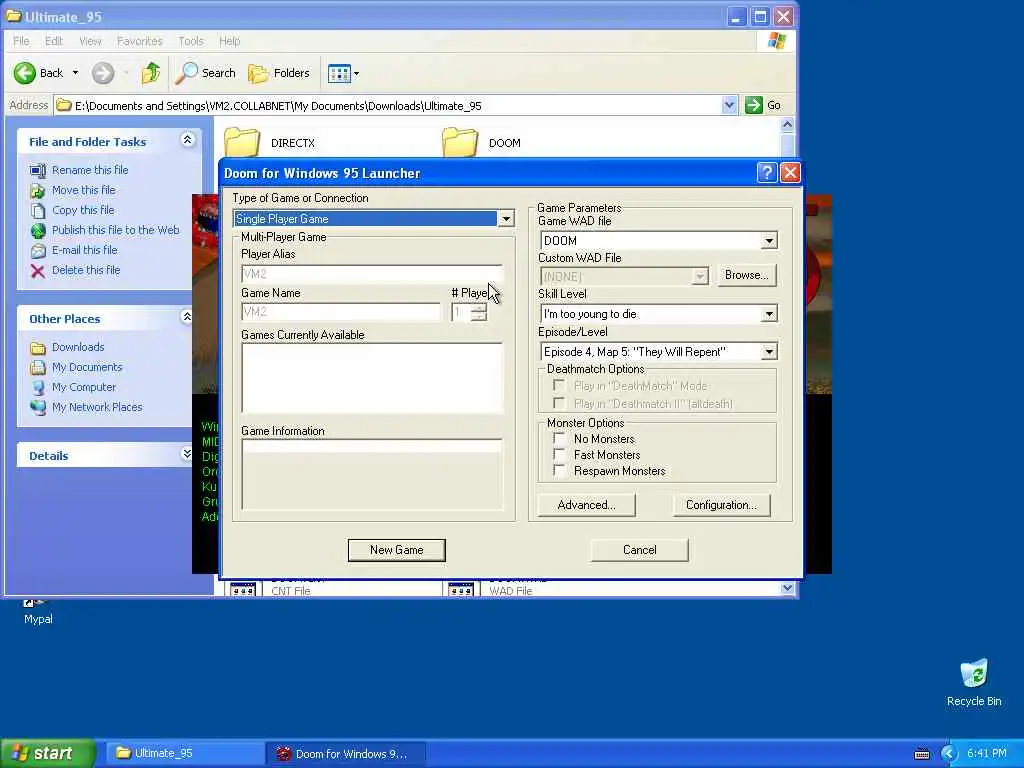Open the Favorites menu

point(140,41)
